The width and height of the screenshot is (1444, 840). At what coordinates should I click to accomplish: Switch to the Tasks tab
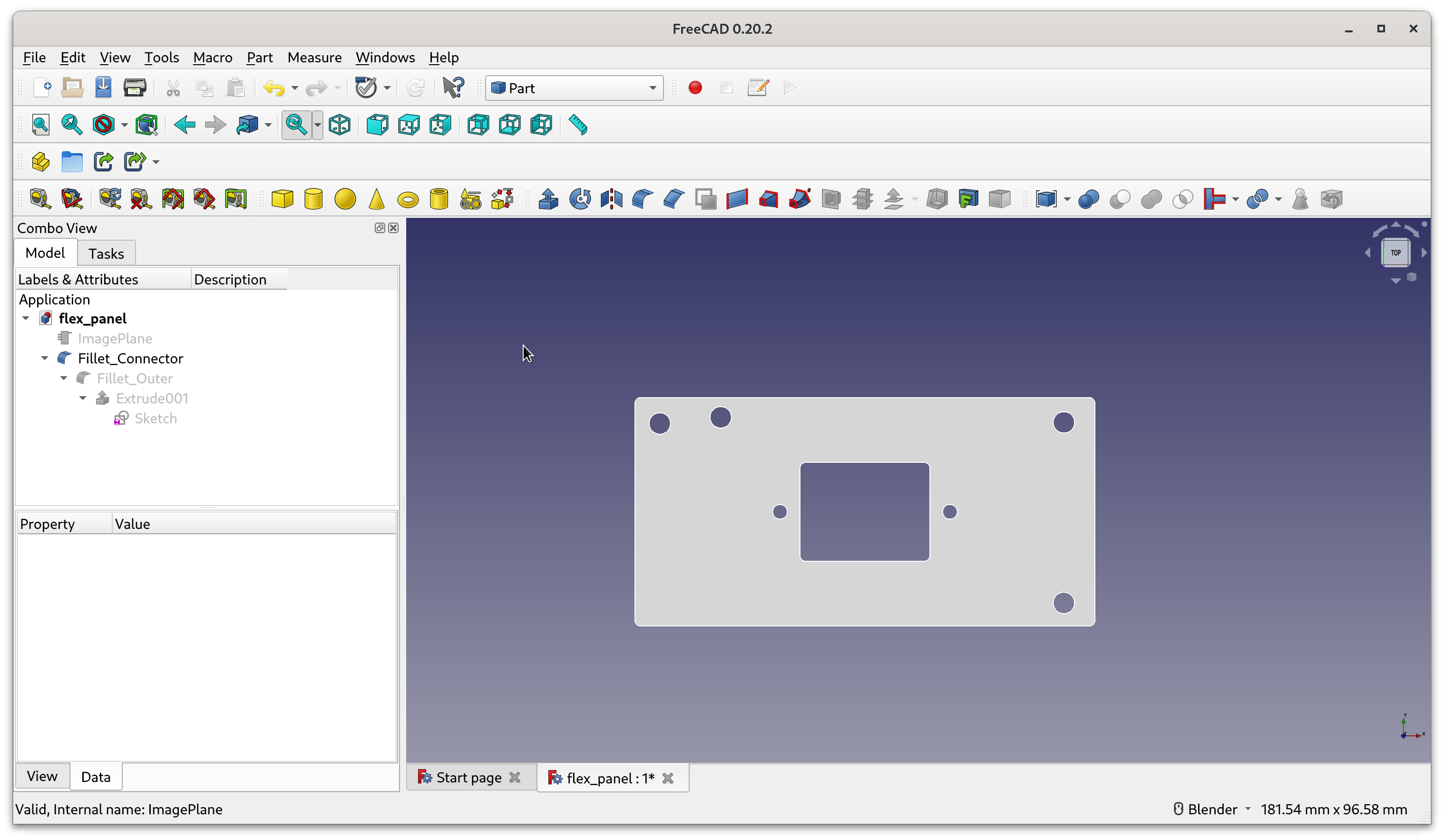(x=106, y=253)
